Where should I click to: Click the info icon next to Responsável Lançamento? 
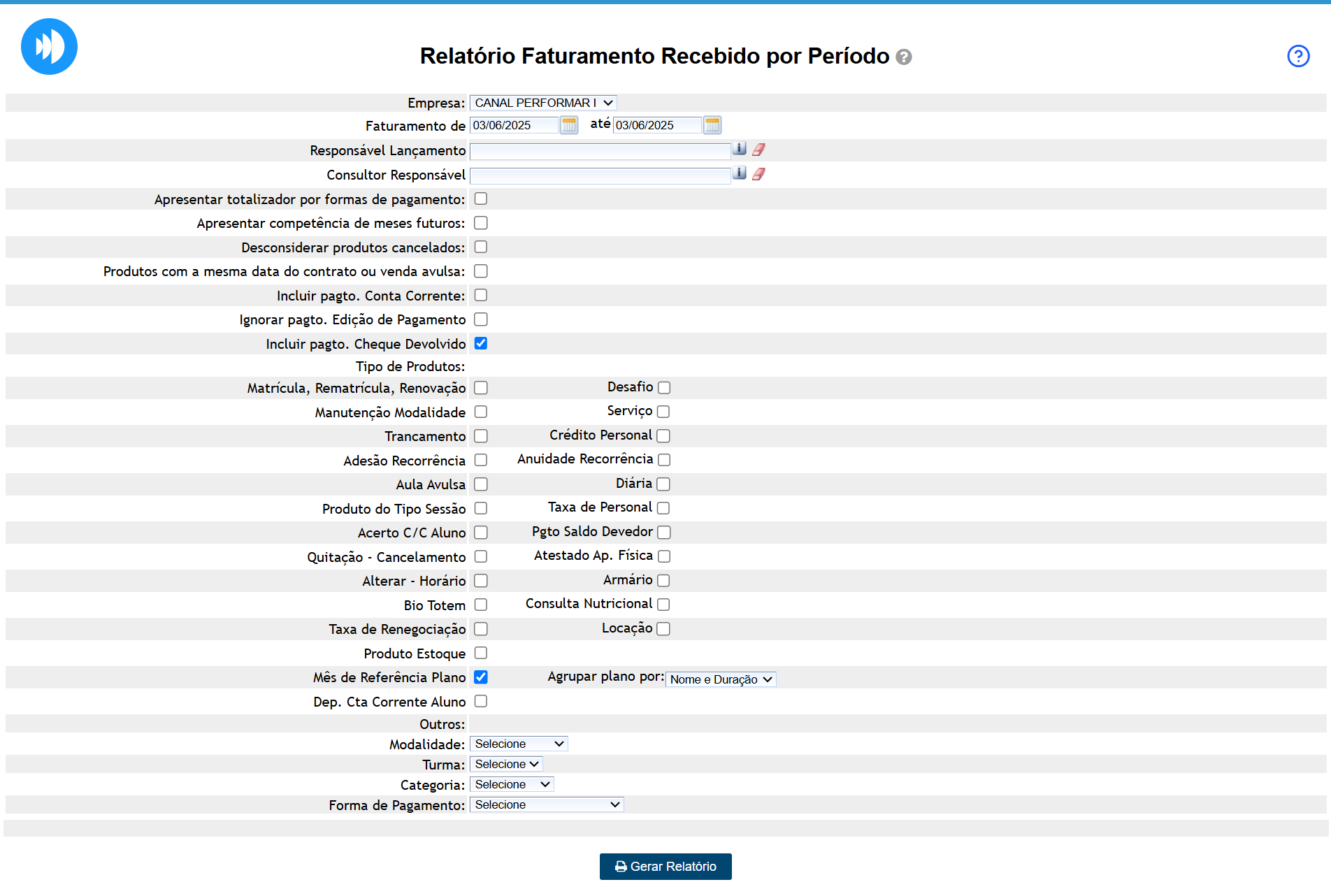pos(740,149)
